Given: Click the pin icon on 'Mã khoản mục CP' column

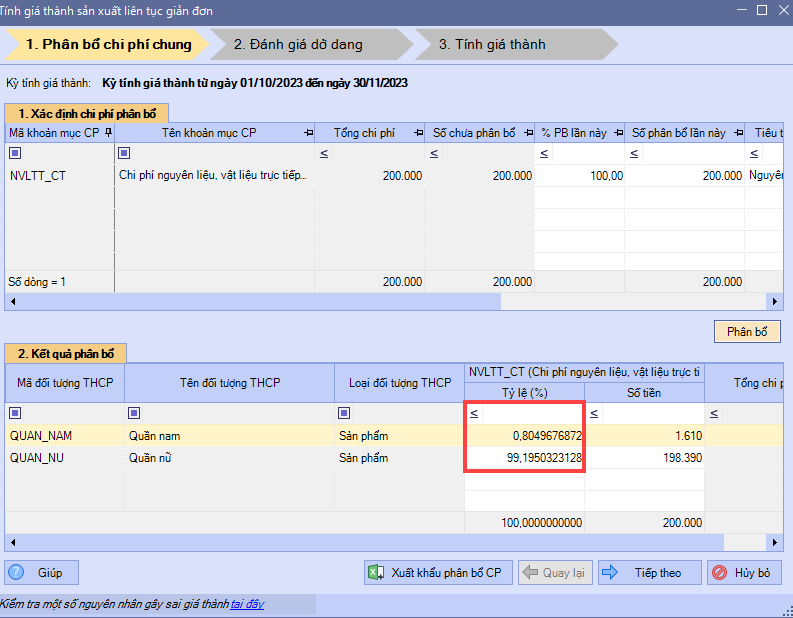Looking at the screenshot, I should point(108,132).
